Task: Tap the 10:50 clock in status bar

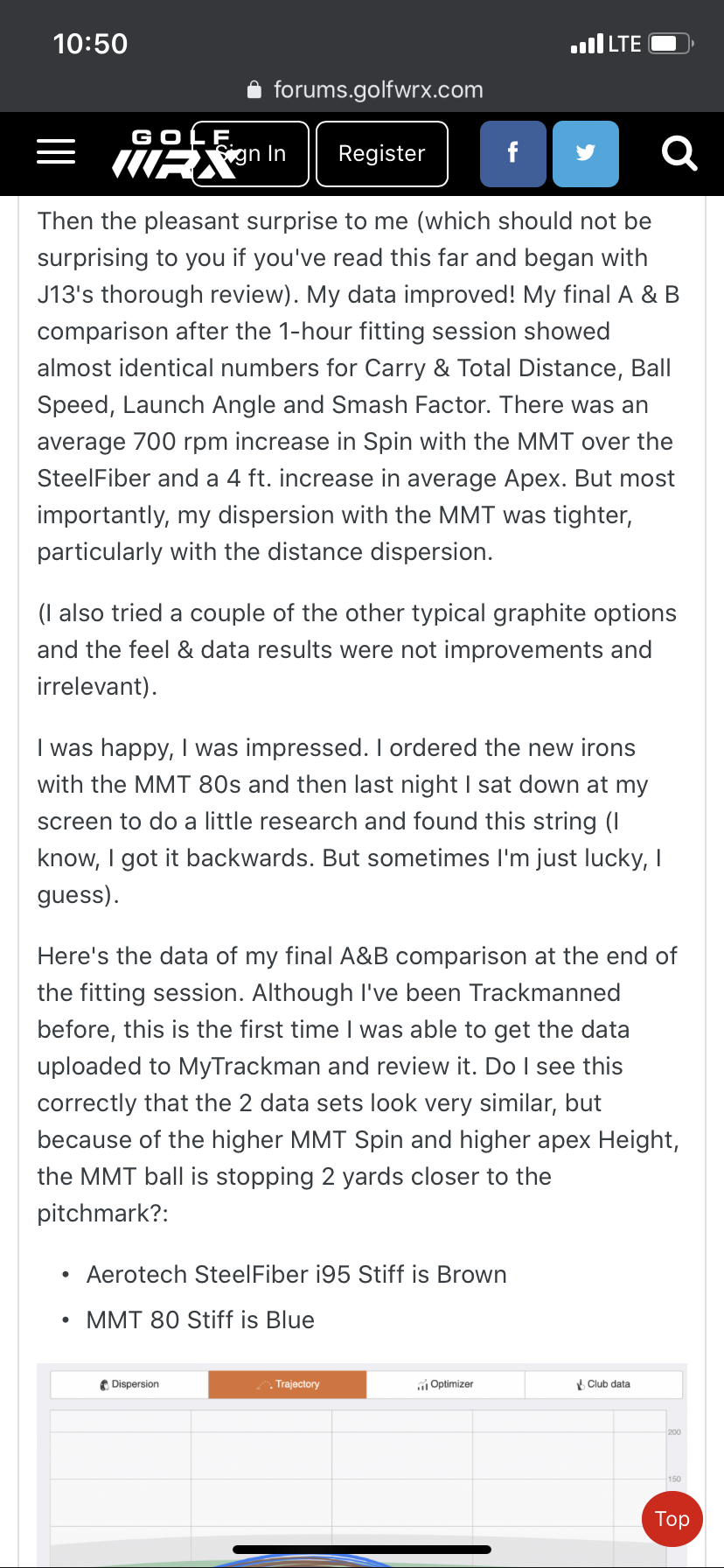Action: 90,44
